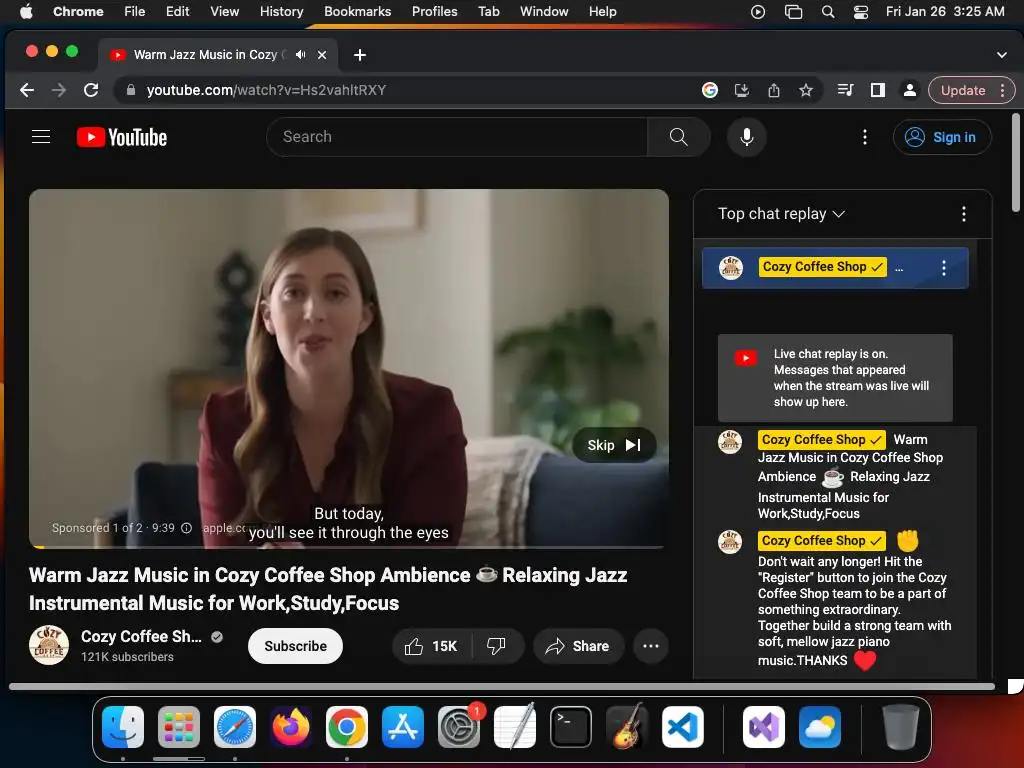Image resolution: width=1024 pixels, height=768 pixels.
Task: Click the search magnifier button
Action: 679,137
